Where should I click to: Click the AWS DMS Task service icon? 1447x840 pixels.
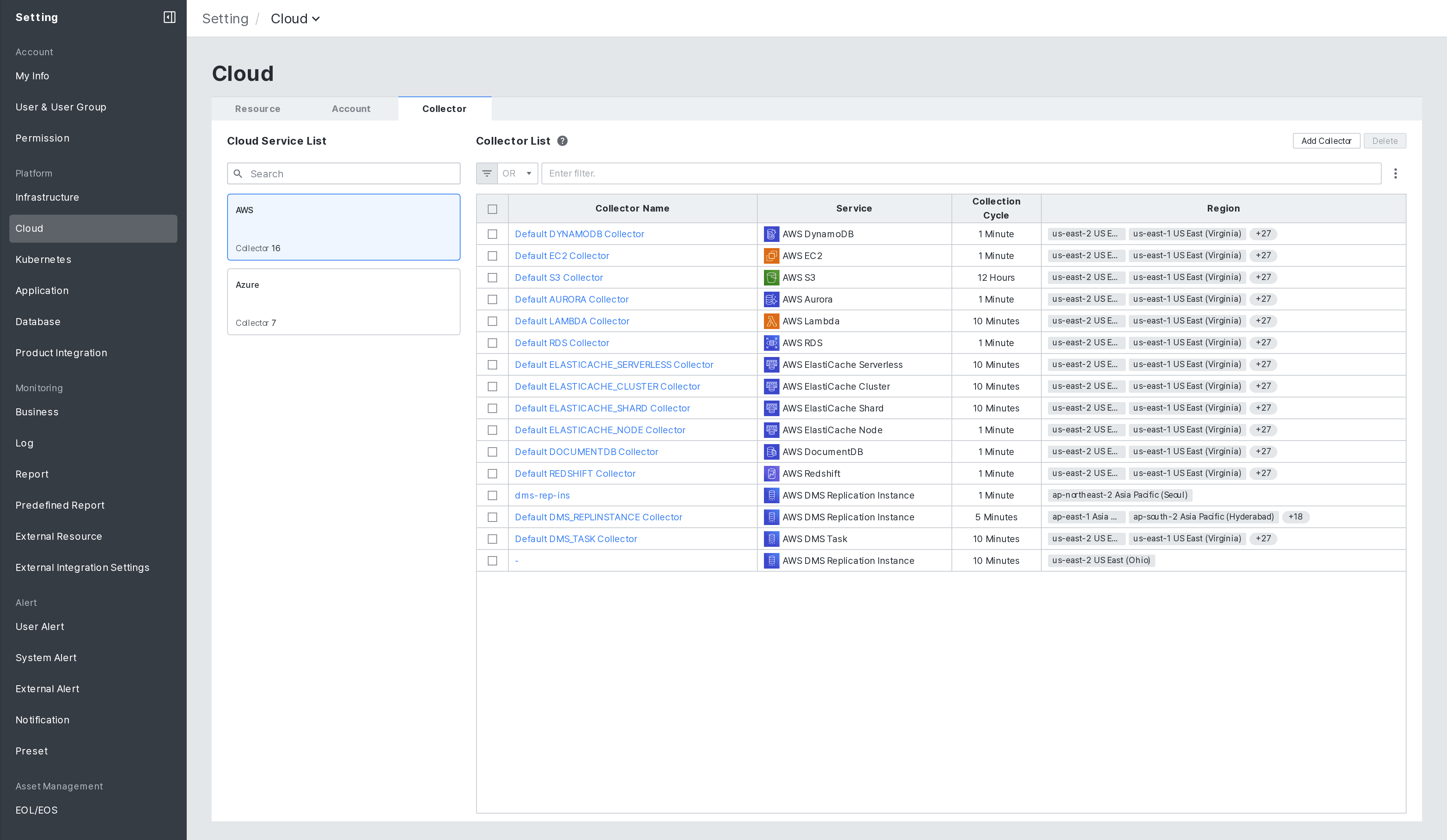click(771, 539)
